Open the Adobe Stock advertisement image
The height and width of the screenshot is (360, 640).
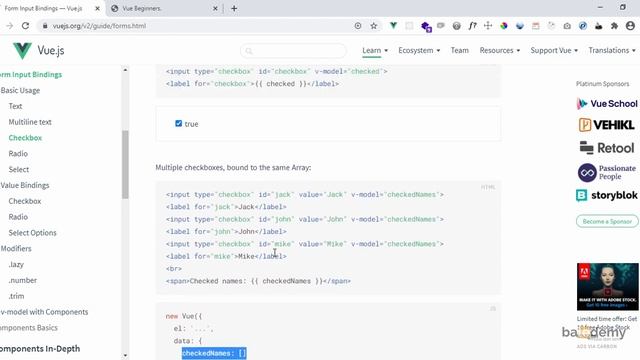[x=607, y=287]
